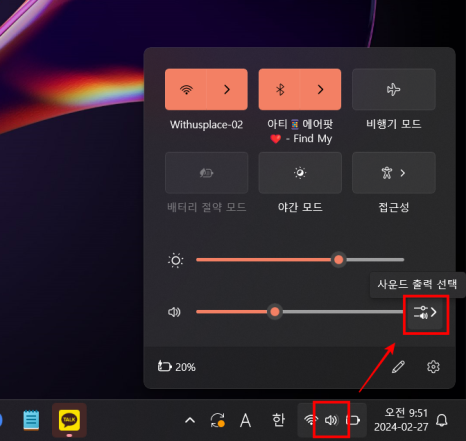Viewport: 466px width, 441px height.
Task: Enable airplane mode (비행기 모드)
Action: (394, 89)
